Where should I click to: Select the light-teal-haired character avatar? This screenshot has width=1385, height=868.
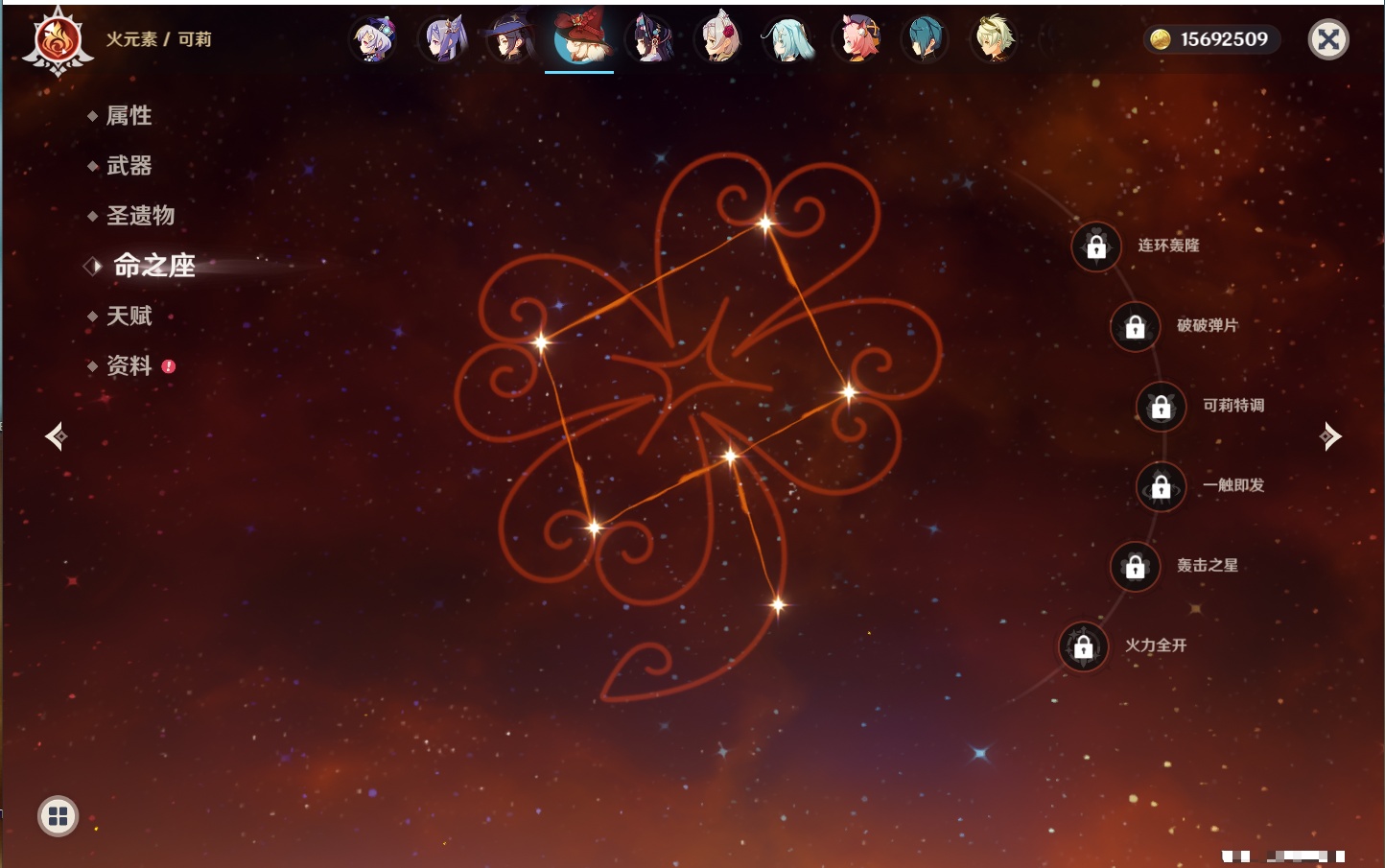tap(788, 39)
